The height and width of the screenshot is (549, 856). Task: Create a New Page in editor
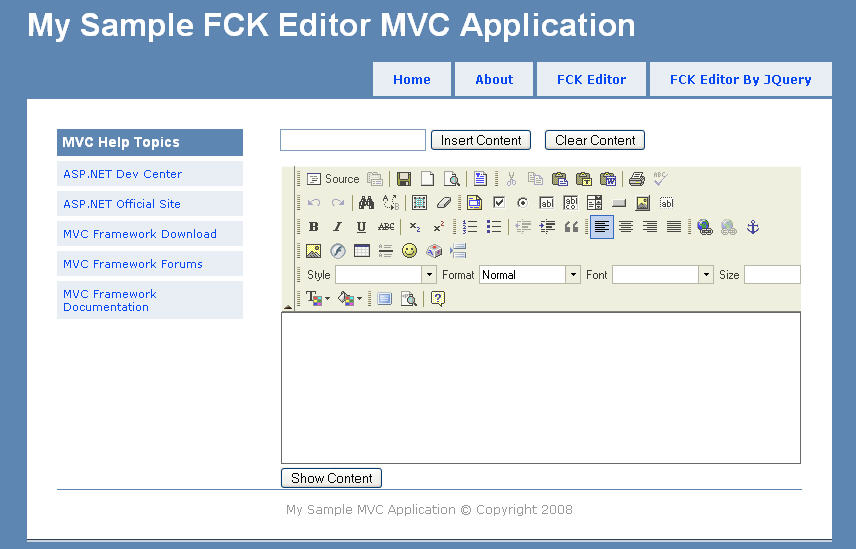(x=427, y=179)
